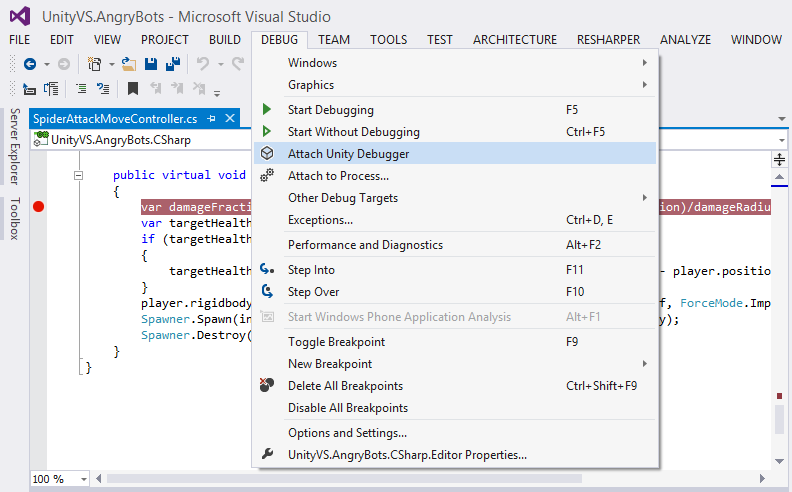Viewport: 792px width, 492px height.
Task: Click the Visual Studio logo icon
Action: click(20, 17)
